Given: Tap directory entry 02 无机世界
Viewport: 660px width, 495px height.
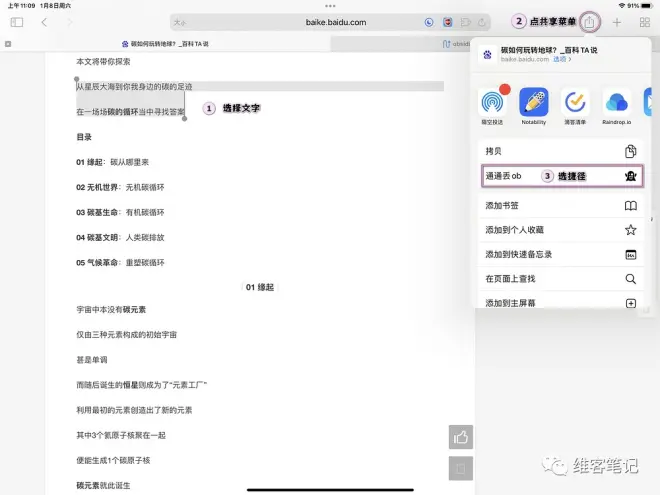Looking at the screenshot, I should 120,187.
